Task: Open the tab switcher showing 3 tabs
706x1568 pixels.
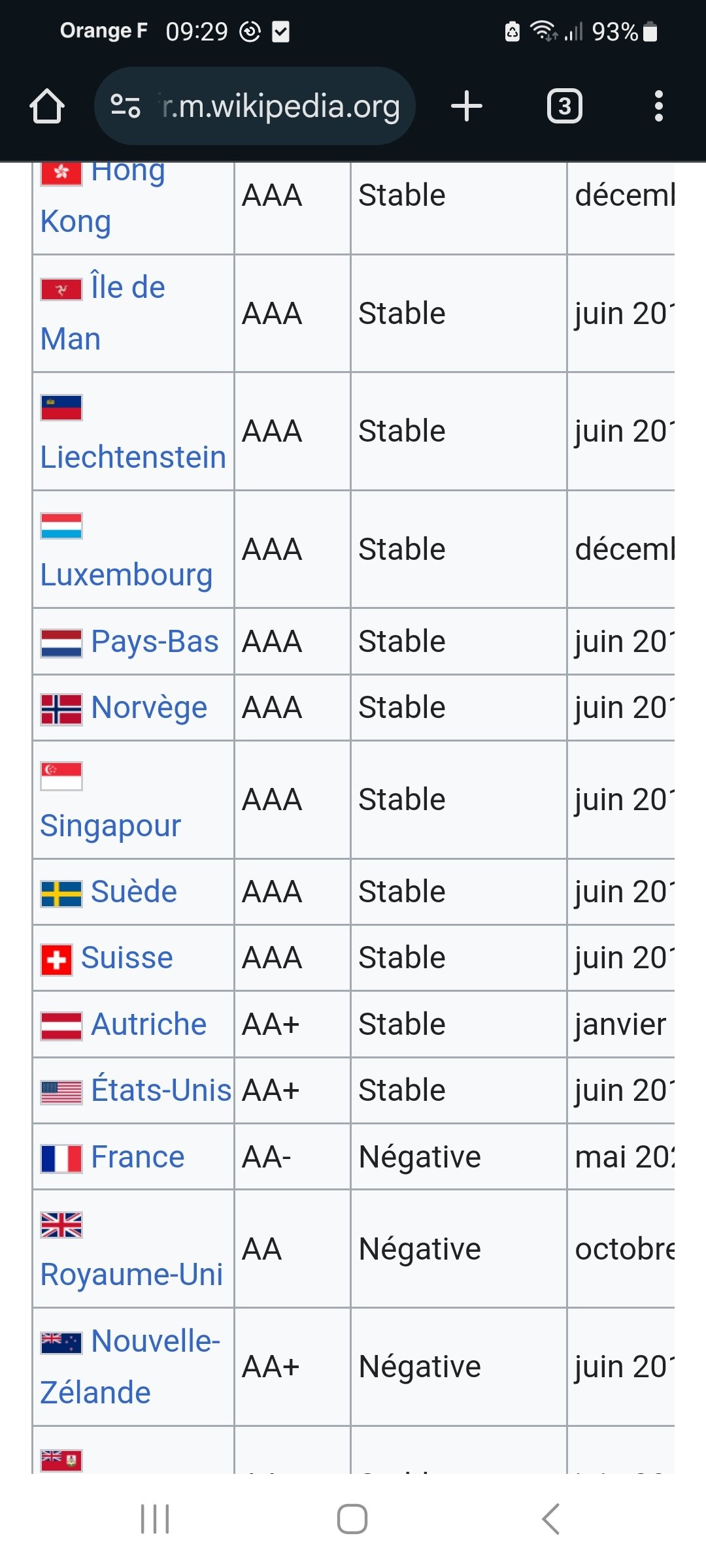Action: pos(565,106)
